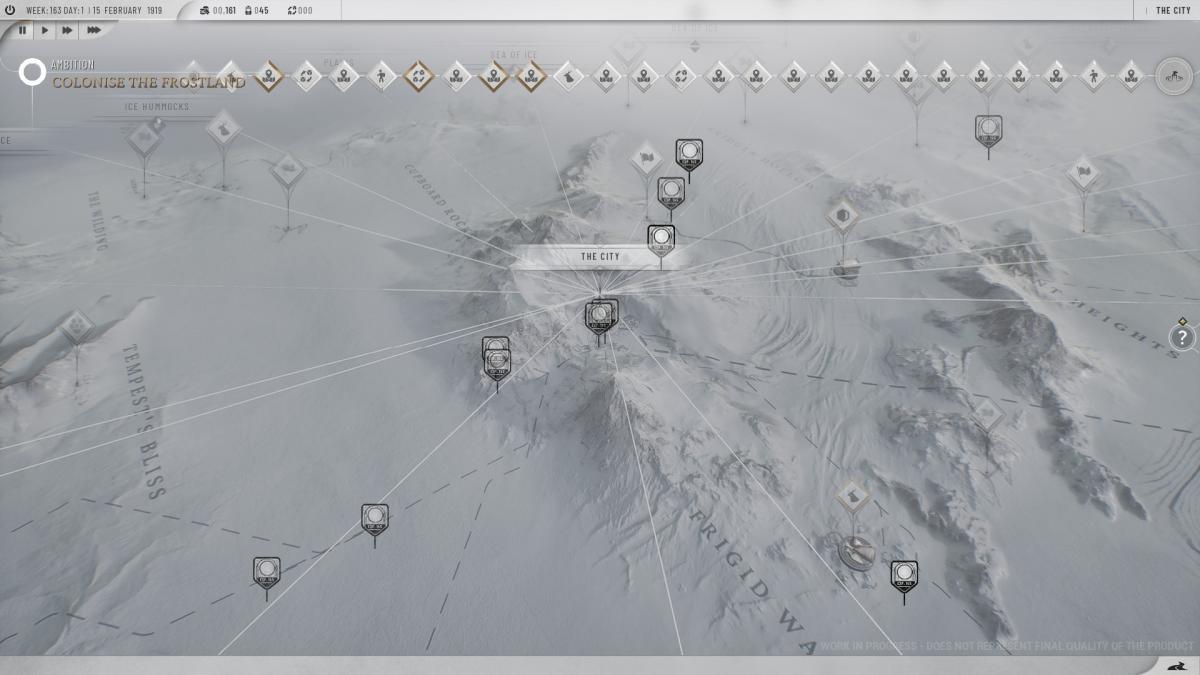1200x675 pixels.
Task: Select the hexagon resource diamond marker east of City
Action: click(843, 215)
